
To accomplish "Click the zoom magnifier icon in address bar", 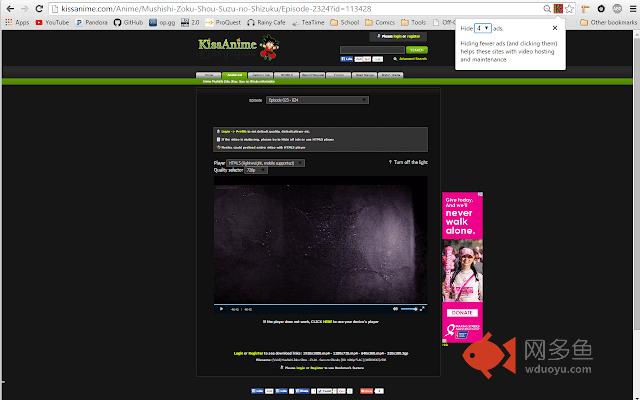I will pos(547,9).
